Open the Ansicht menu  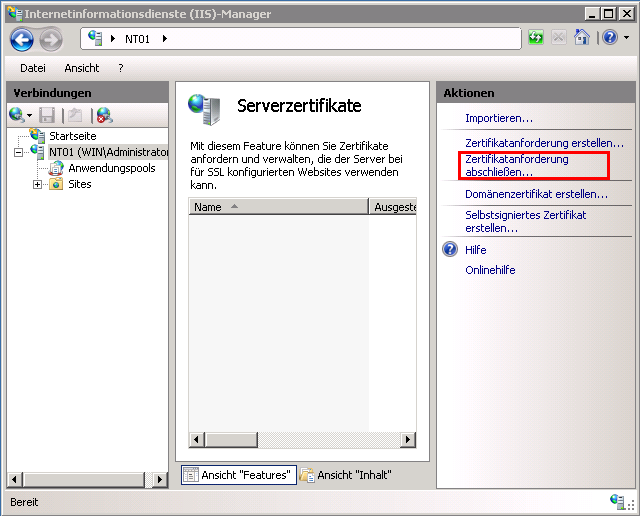point(82,68)
